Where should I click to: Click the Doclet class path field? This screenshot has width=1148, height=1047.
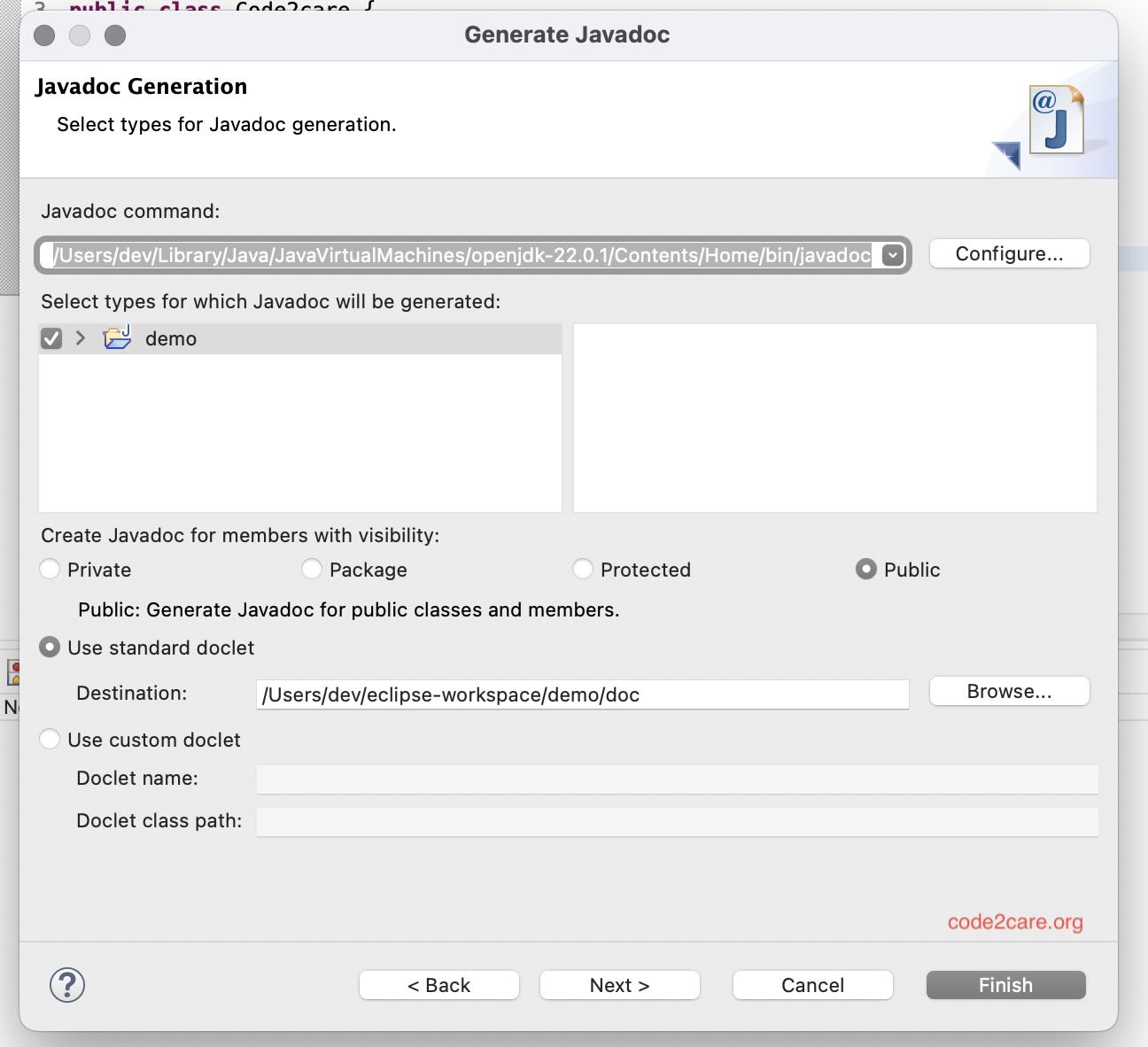(x=677, y=822)
